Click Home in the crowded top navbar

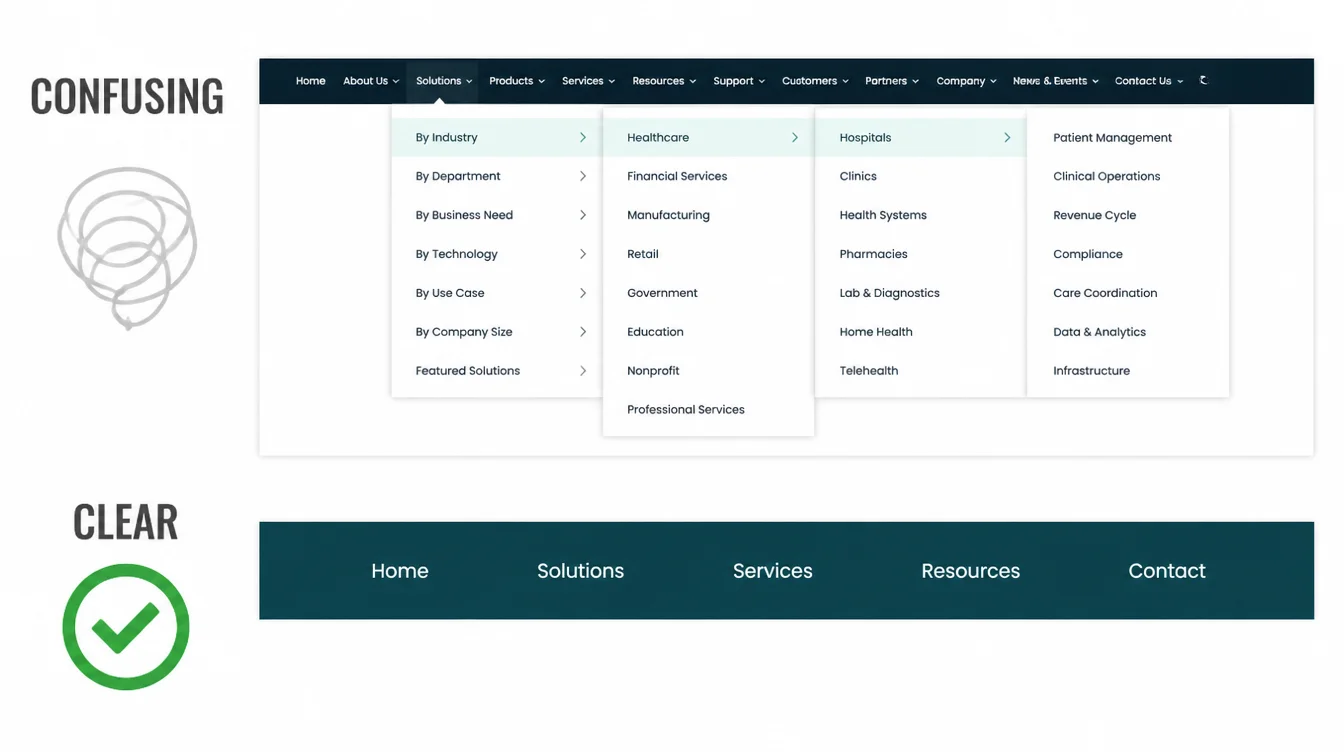(310, 81)
